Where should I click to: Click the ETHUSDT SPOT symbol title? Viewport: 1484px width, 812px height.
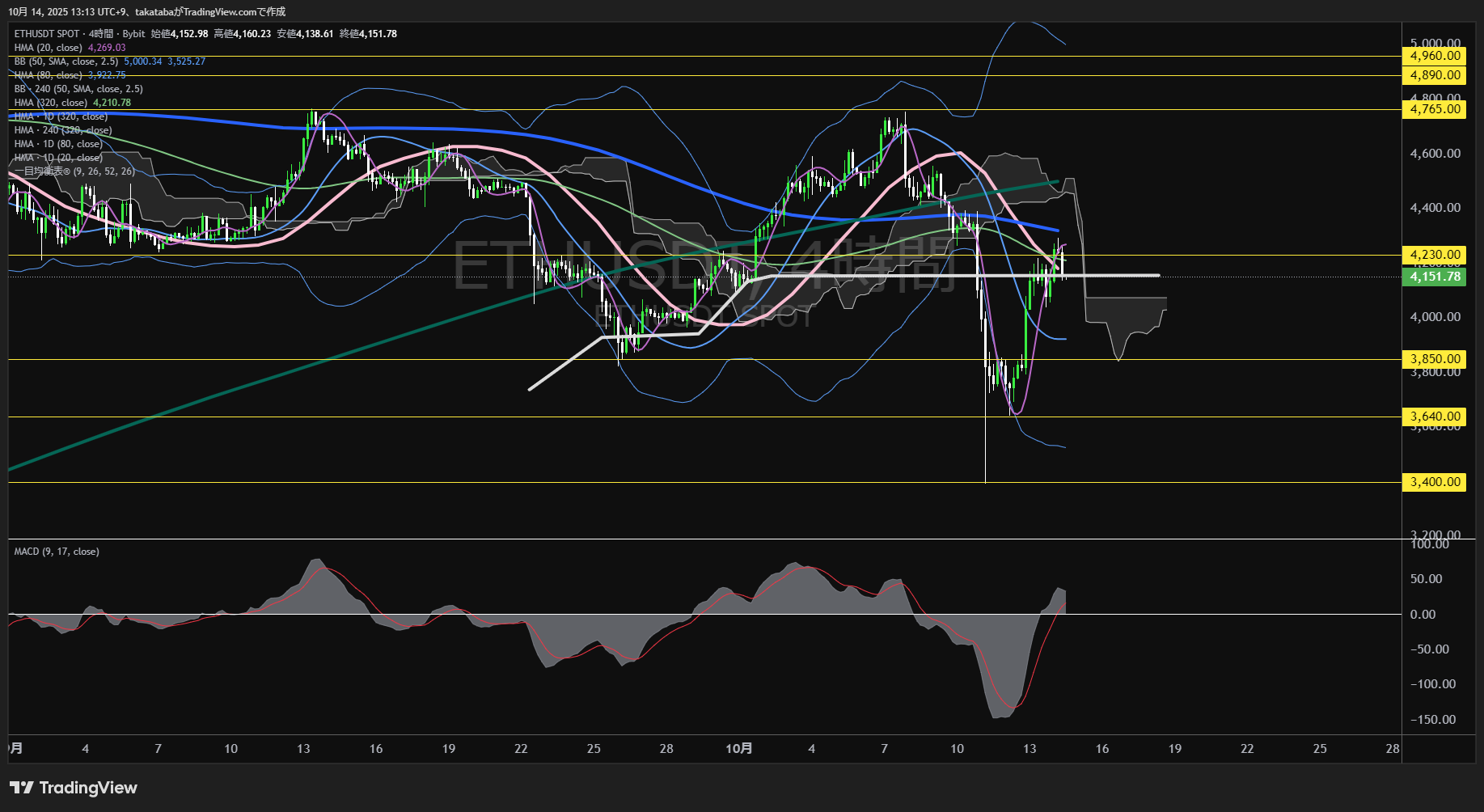point(47,34)
